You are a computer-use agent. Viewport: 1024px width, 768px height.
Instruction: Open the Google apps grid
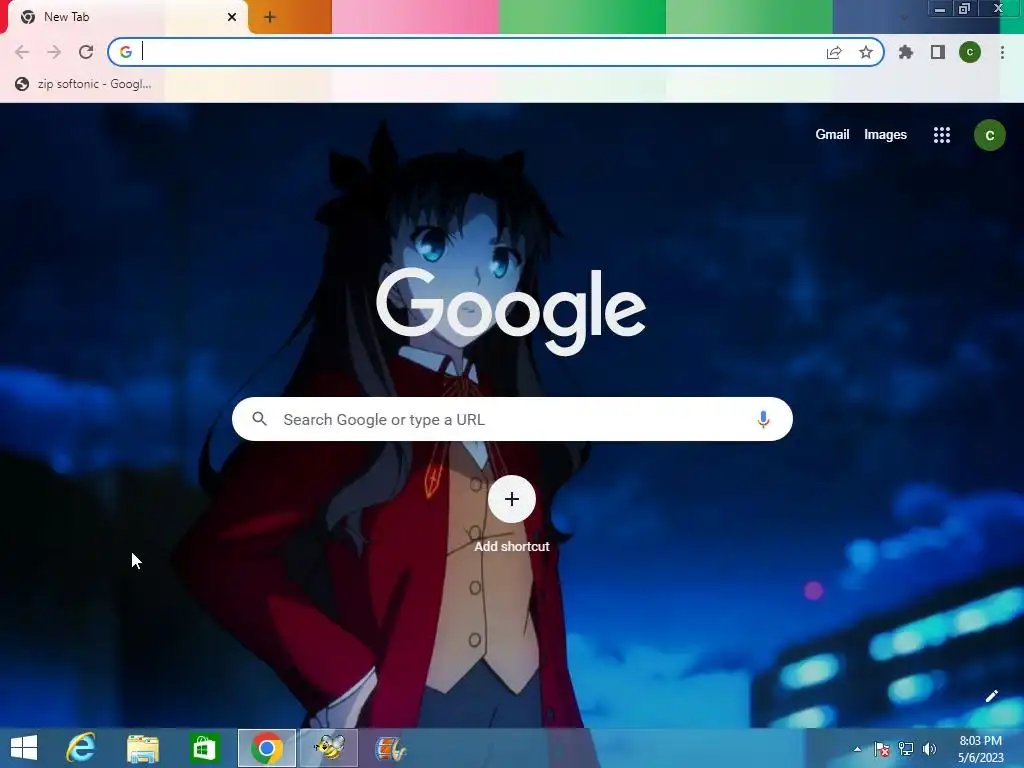pyautogui.click(x=942, y=135)
